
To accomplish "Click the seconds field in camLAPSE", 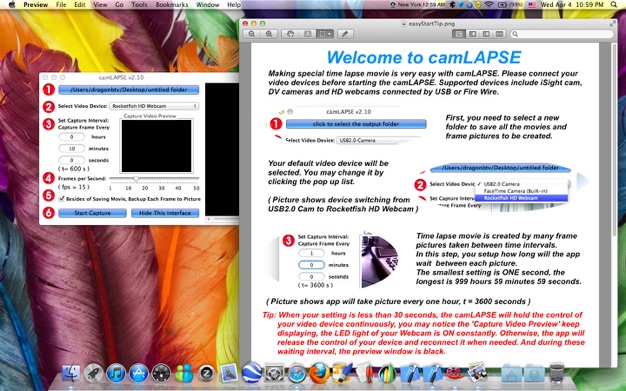I will [x=71, y=160].
